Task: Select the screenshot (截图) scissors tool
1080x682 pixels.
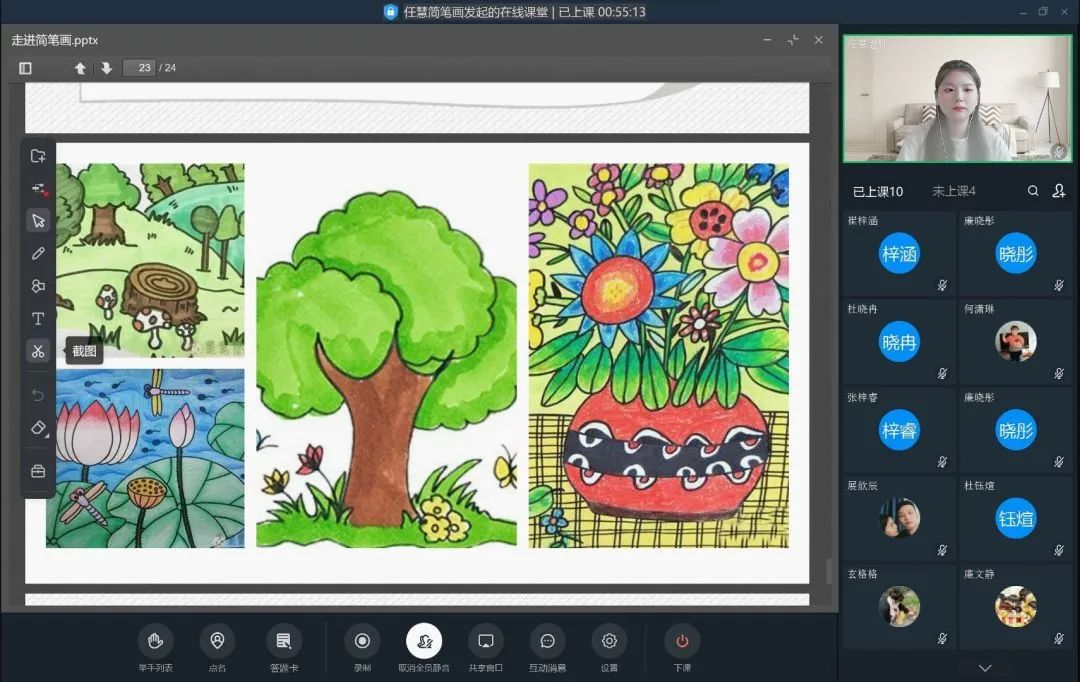Action: coord(38,351)
